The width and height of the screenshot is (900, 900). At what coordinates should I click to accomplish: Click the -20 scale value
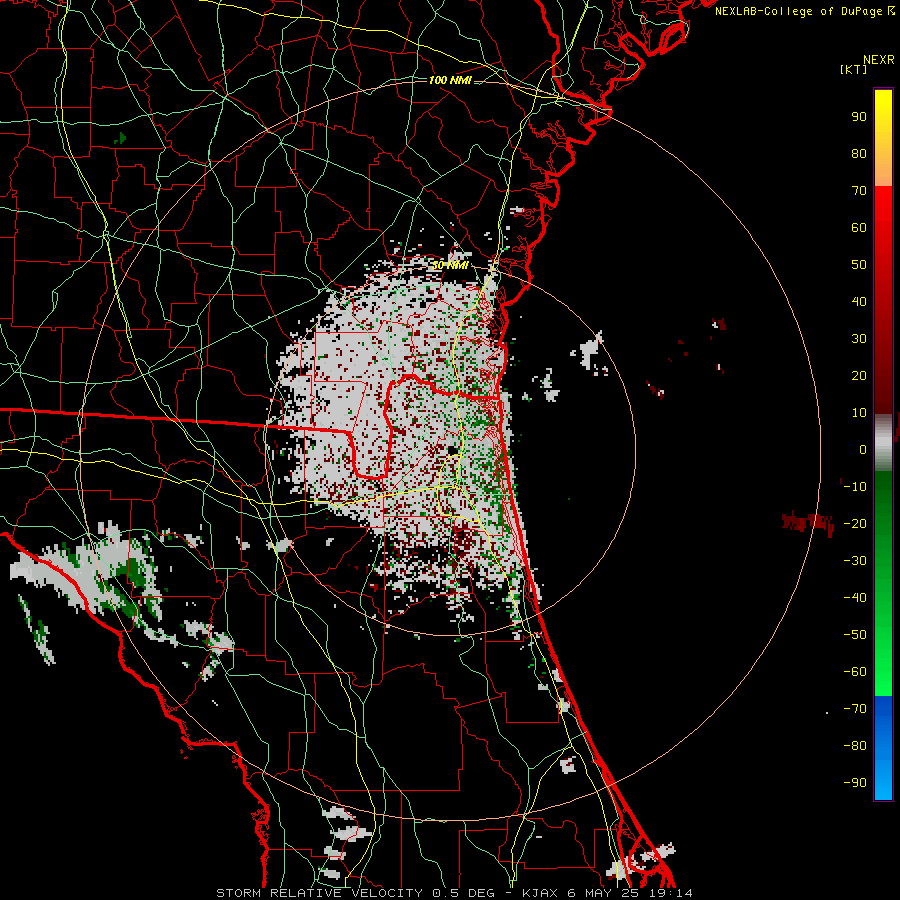tap(855, 523)
